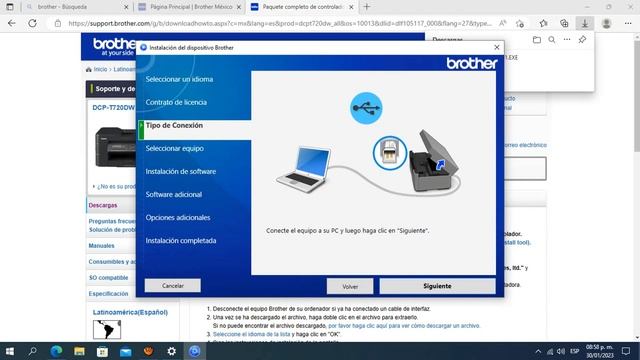Select 'Contrato de licencia' step
The width and height of the screenshot is (640, 360).
(x=176, y=102)
